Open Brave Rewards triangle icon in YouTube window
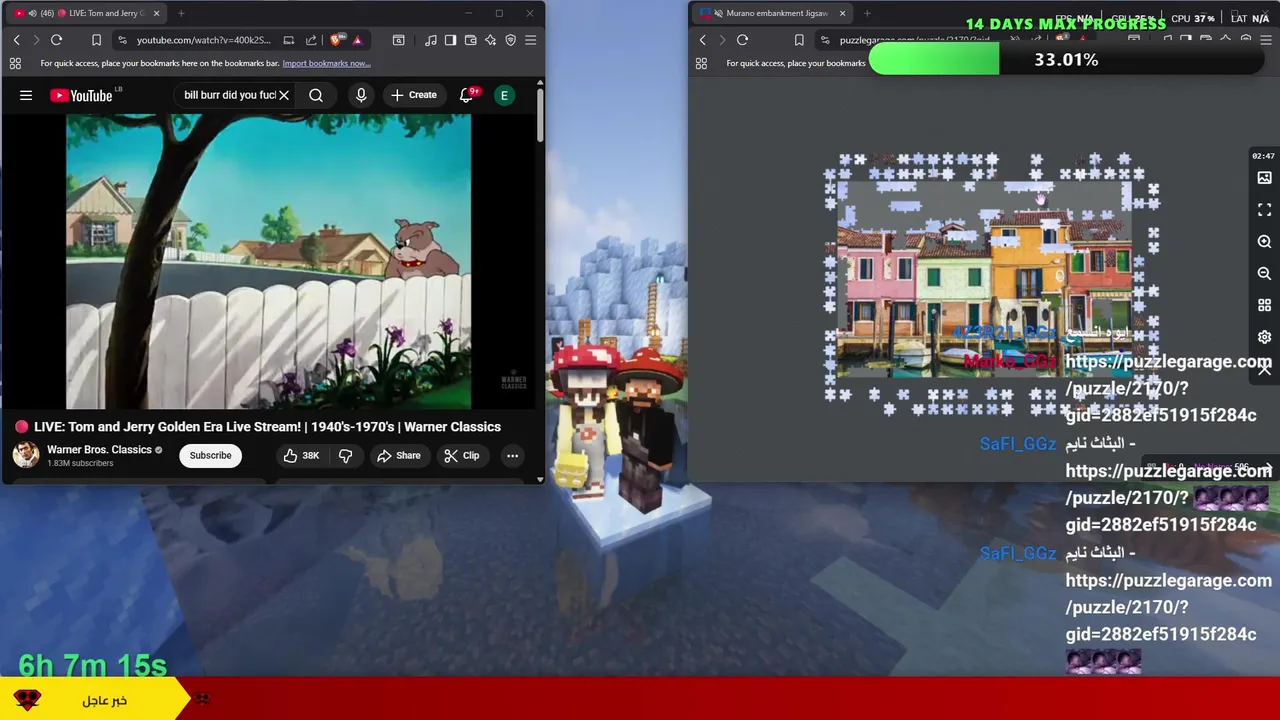 [357, 40]
